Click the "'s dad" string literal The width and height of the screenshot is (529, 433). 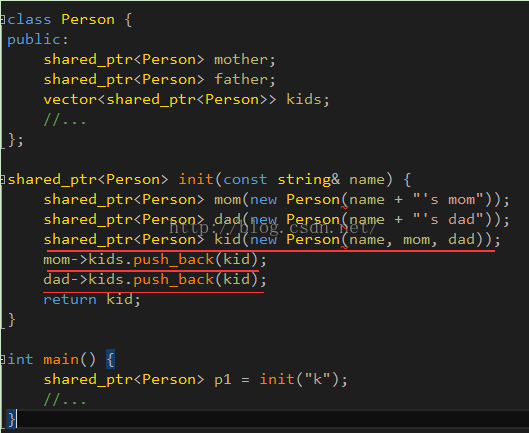(x=448, y=219)
